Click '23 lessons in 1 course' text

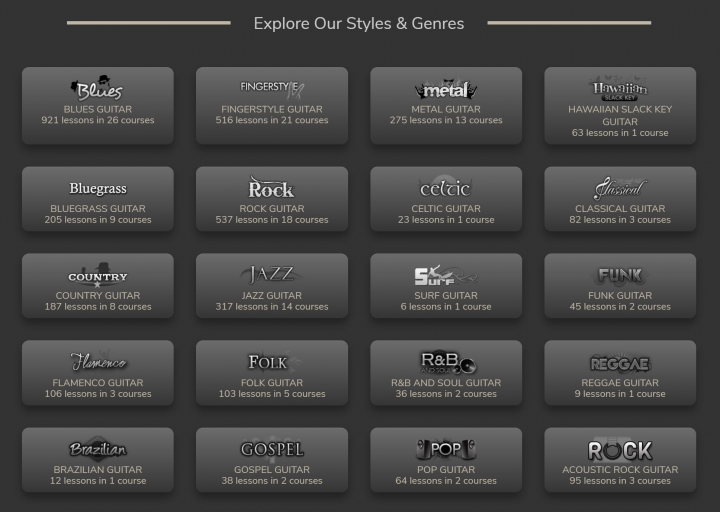446,220
